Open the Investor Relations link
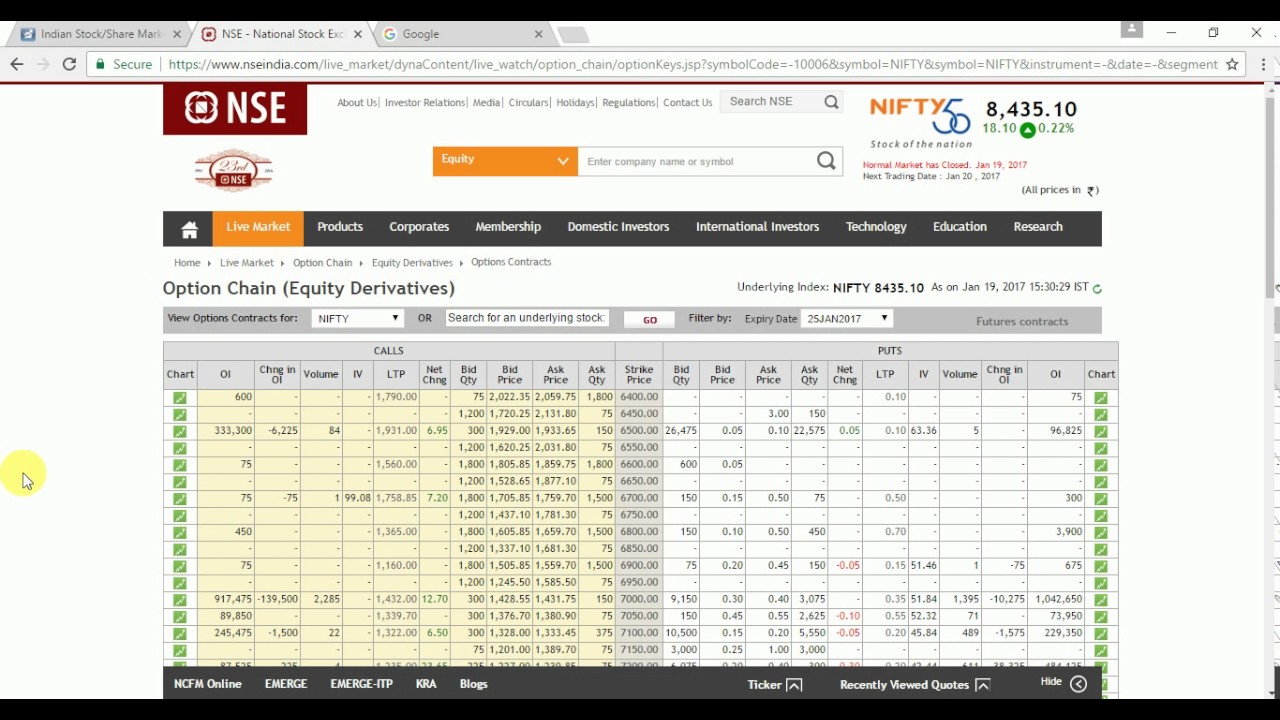Viewport: 1280px width, 720px height. [x=425, y=102]
